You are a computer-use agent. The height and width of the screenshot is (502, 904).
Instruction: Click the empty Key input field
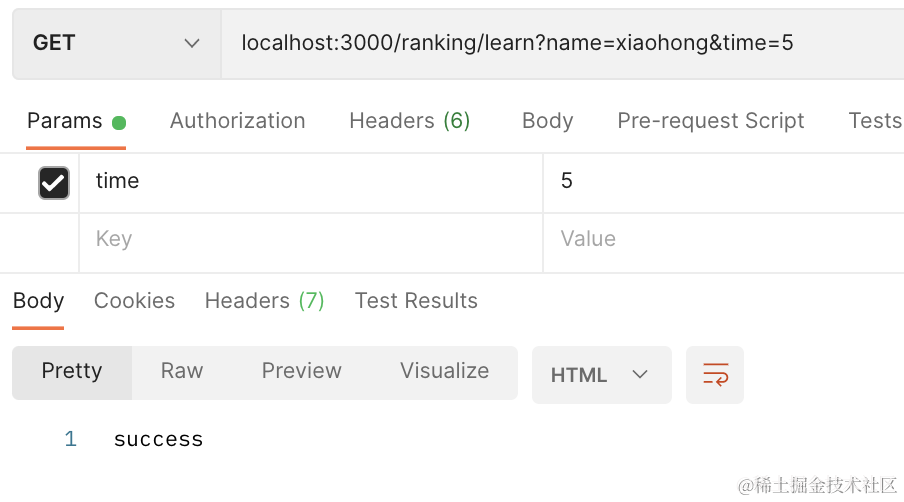point(310,240)
